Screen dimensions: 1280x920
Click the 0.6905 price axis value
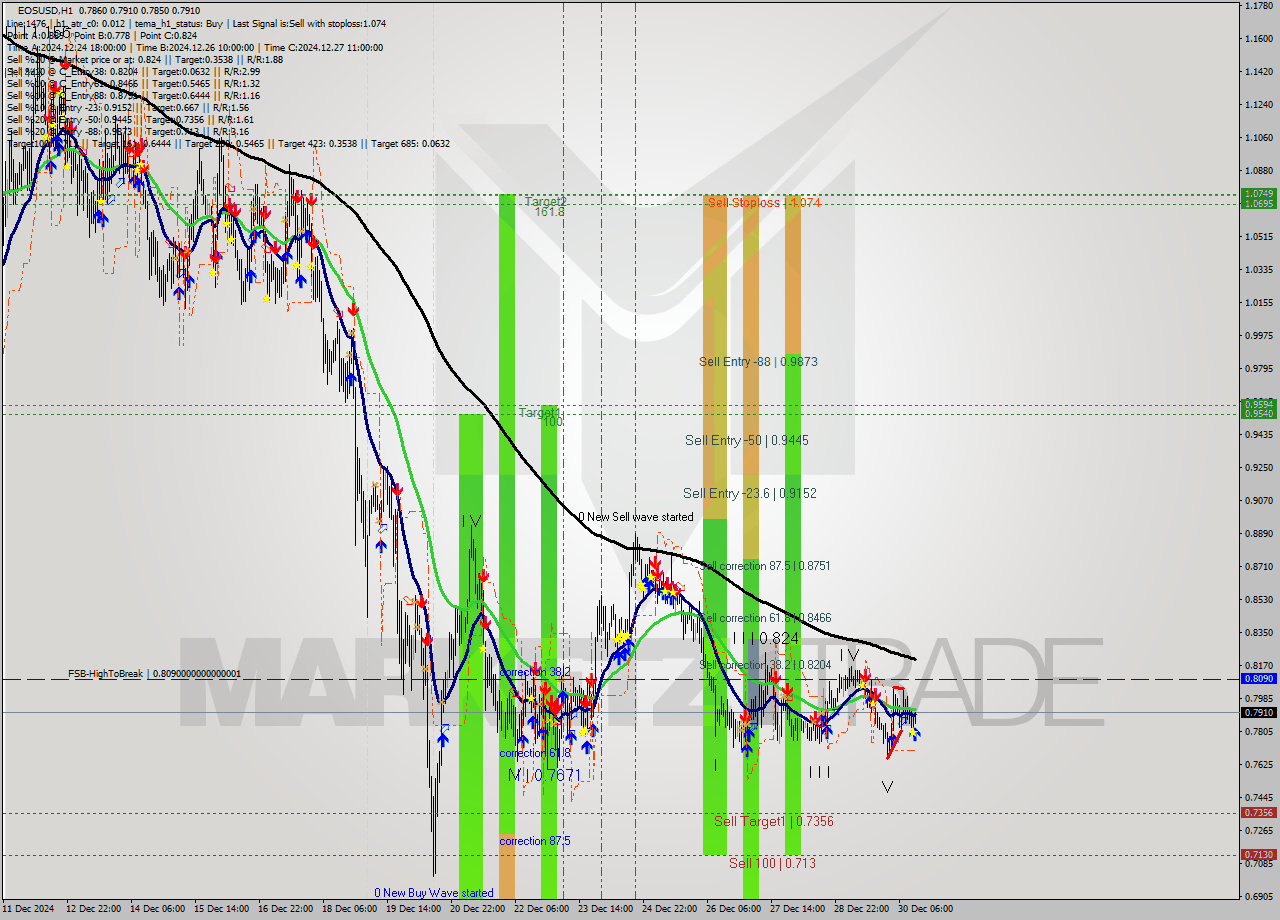pos(1258,896)
